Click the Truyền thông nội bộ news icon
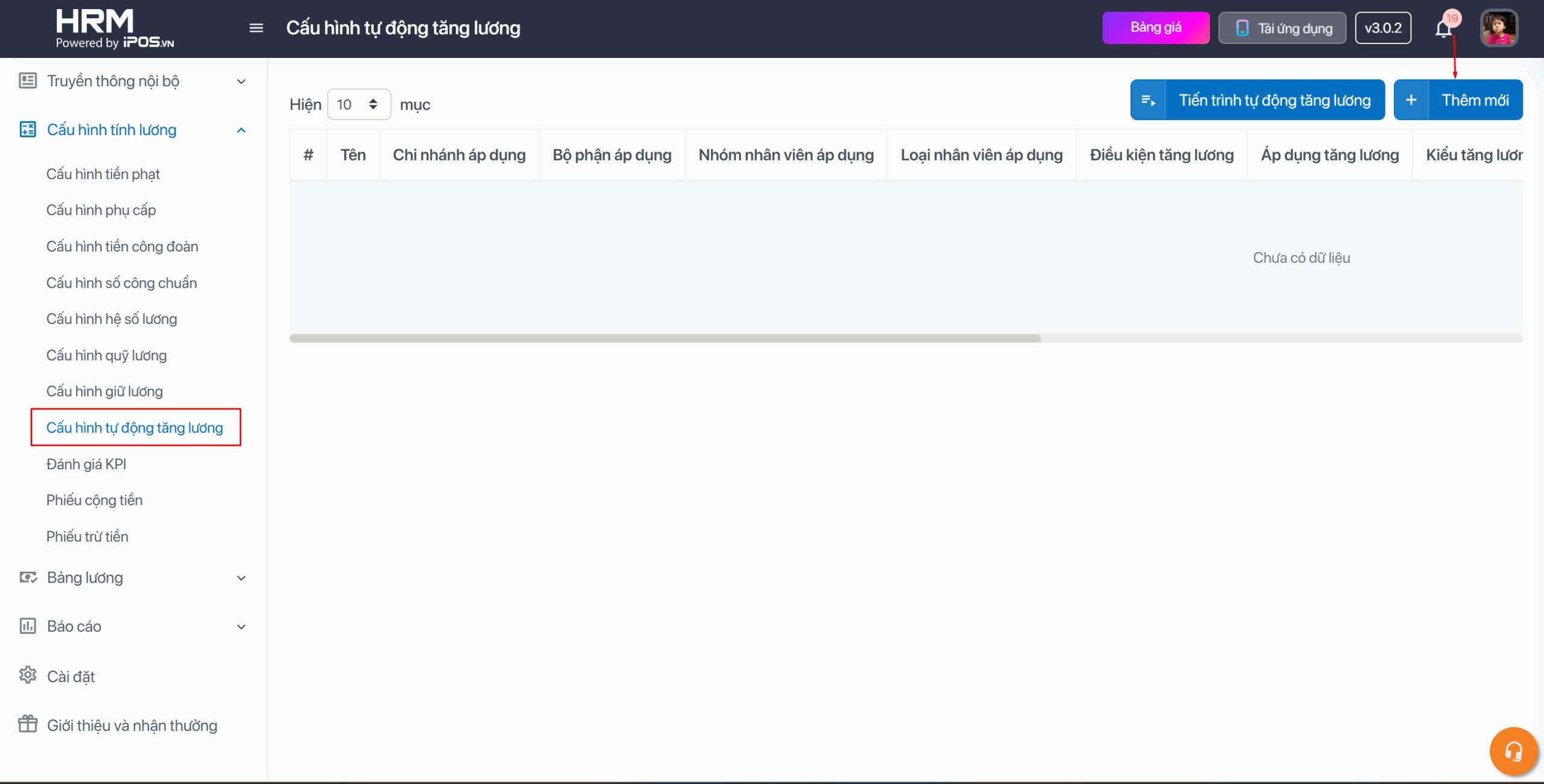Screen dimensions: 1544x784 pos(28,81)
